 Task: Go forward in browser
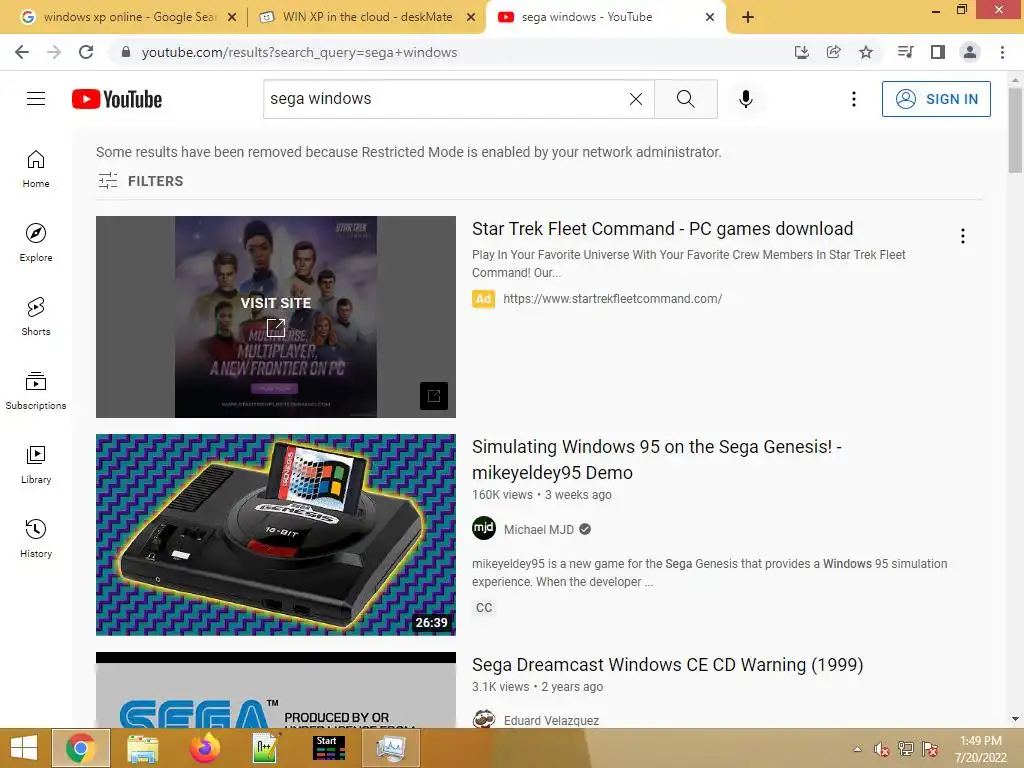pos(54,52)
